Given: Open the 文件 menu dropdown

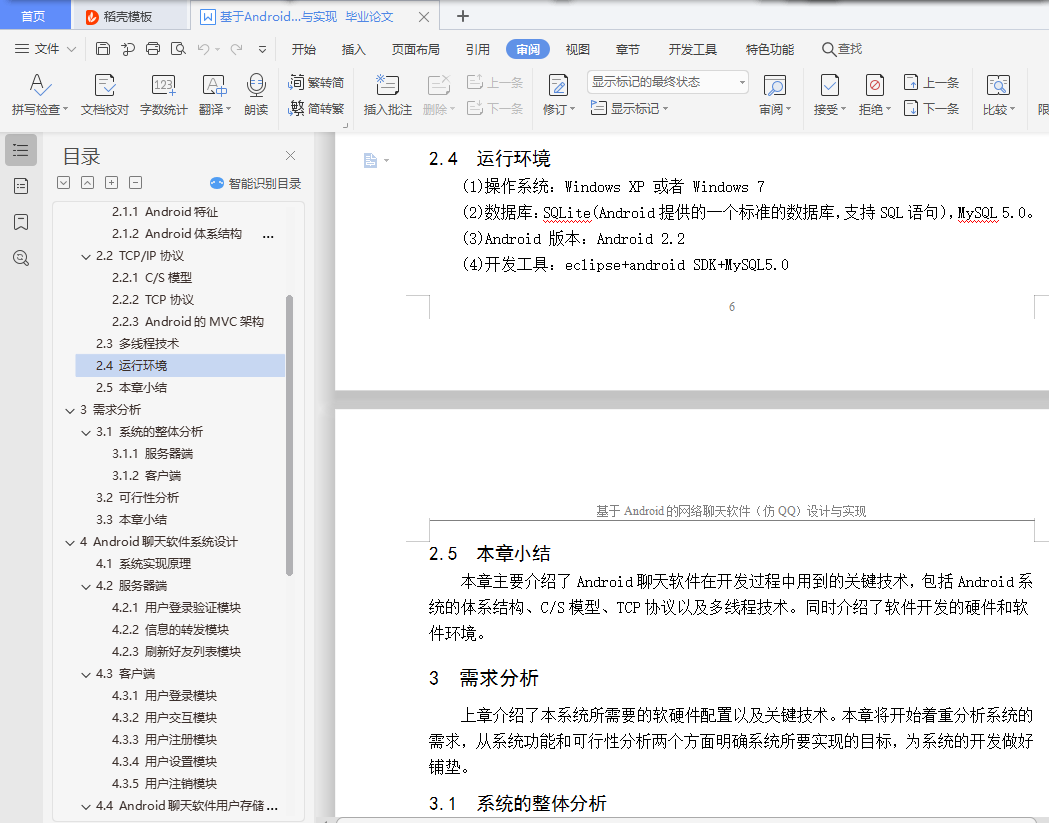Looking at the screenshot, I should click(45, 49).
